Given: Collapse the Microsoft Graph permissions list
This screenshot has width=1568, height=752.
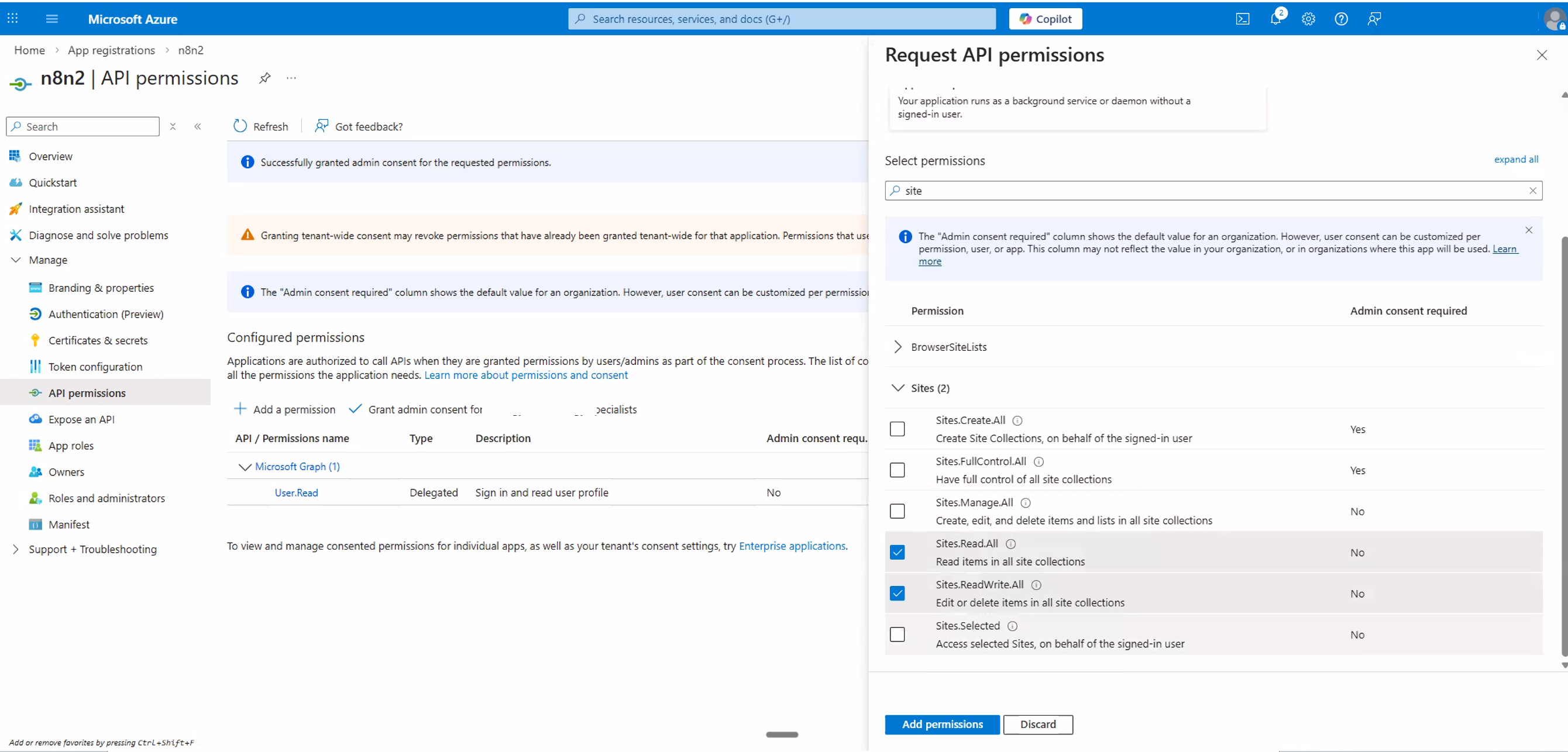Looking at the screenshot, I should (x=245, y=467).
